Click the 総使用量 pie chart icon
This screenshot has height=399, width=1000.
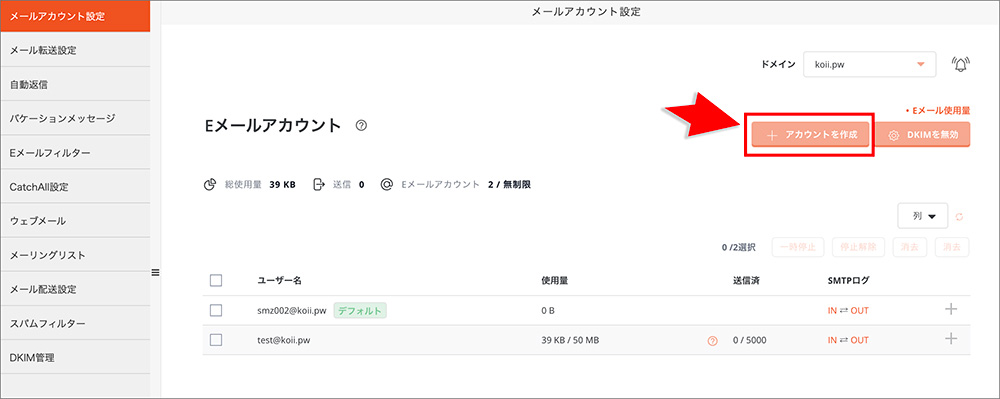coord(209,185)
